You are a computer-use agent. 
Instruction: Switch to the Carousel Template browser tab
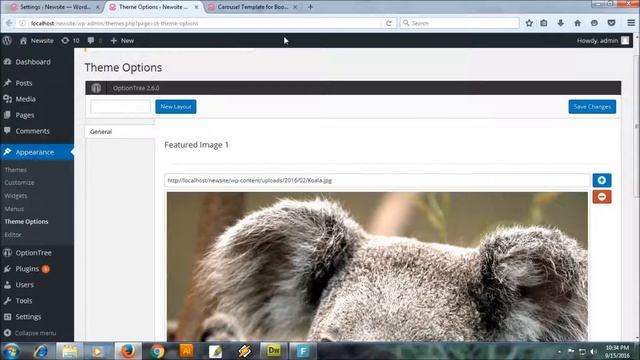point(252,7)
